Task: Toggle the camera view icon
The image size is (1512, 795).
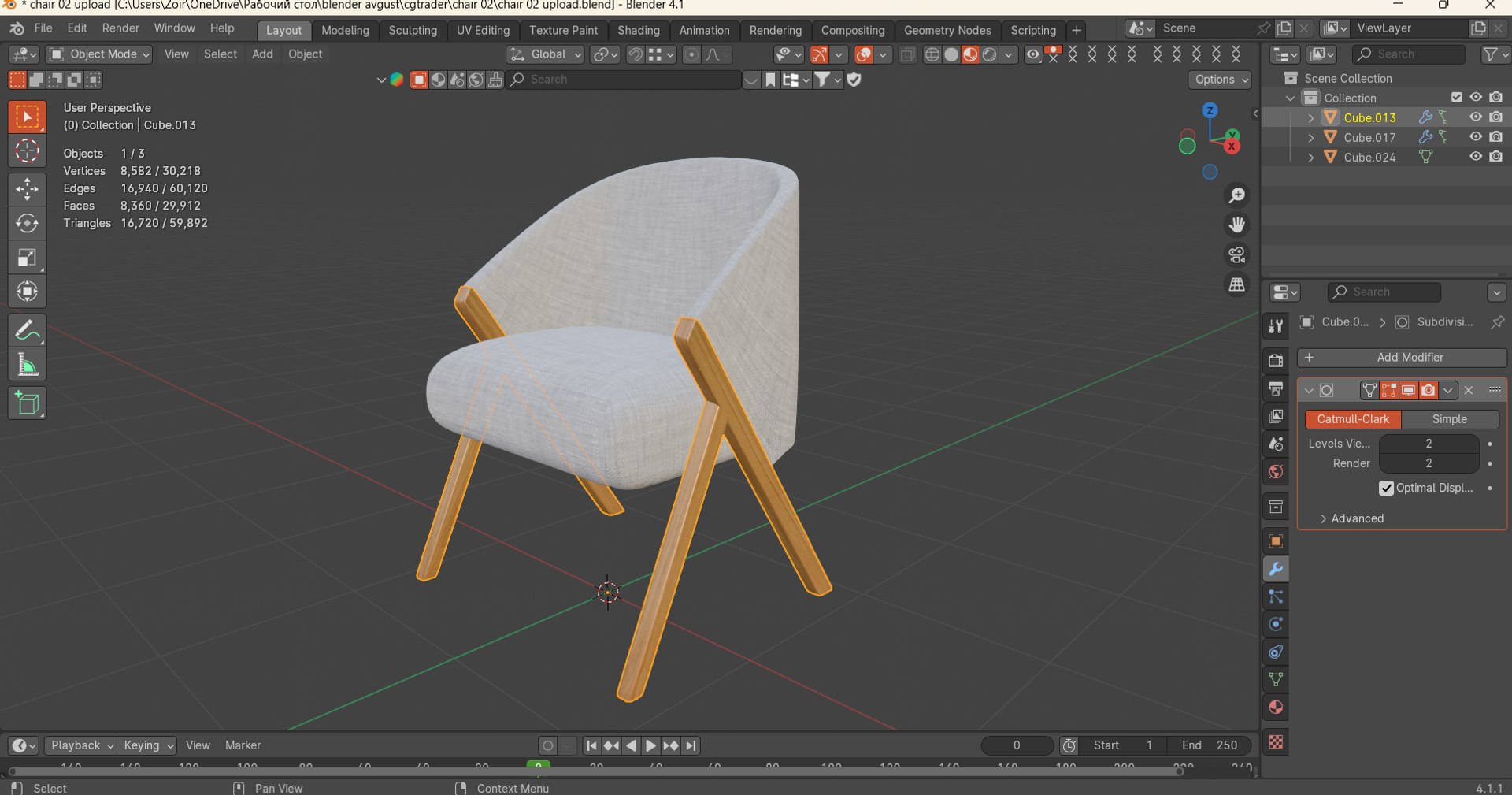Action: tap(1237, 255)
